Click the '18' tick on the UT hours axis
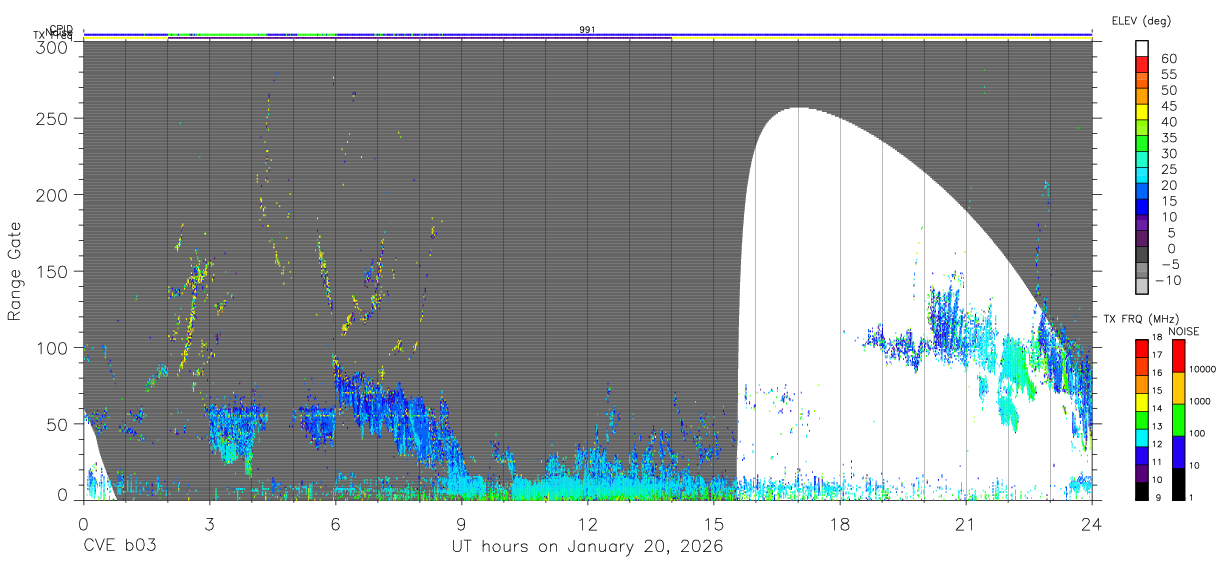The height and width of the screenshot is (567, 1228). tap(840, 523)
